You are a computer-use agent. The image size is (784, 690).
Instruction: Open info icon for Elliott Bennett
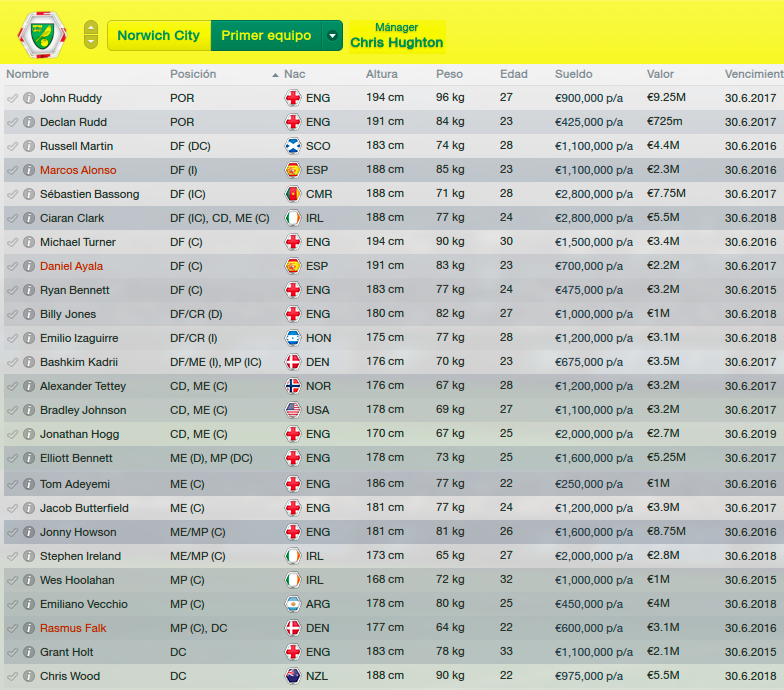point(29,458)
